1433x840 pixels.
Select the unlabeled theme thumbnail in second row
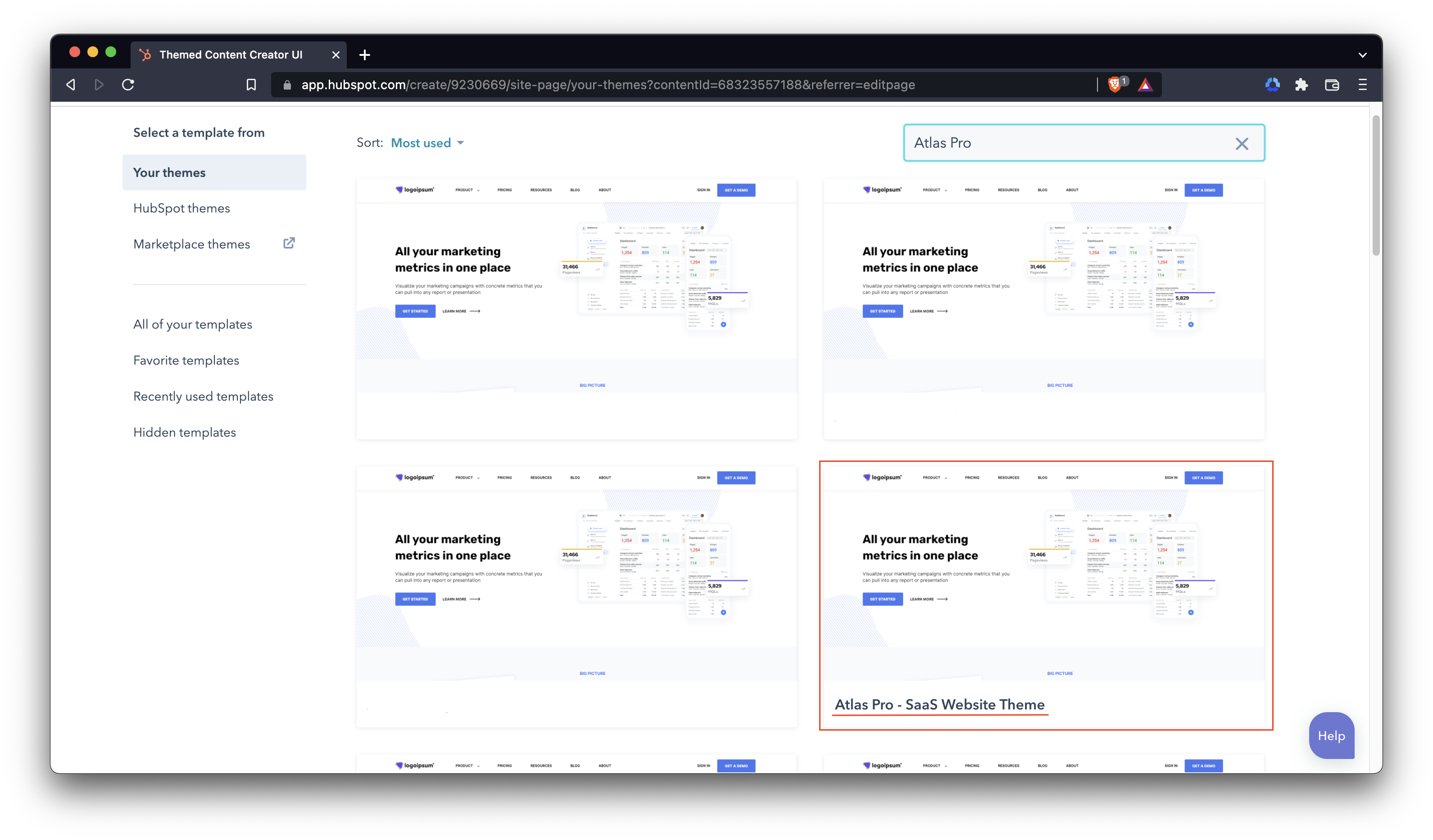click(576, 597)
